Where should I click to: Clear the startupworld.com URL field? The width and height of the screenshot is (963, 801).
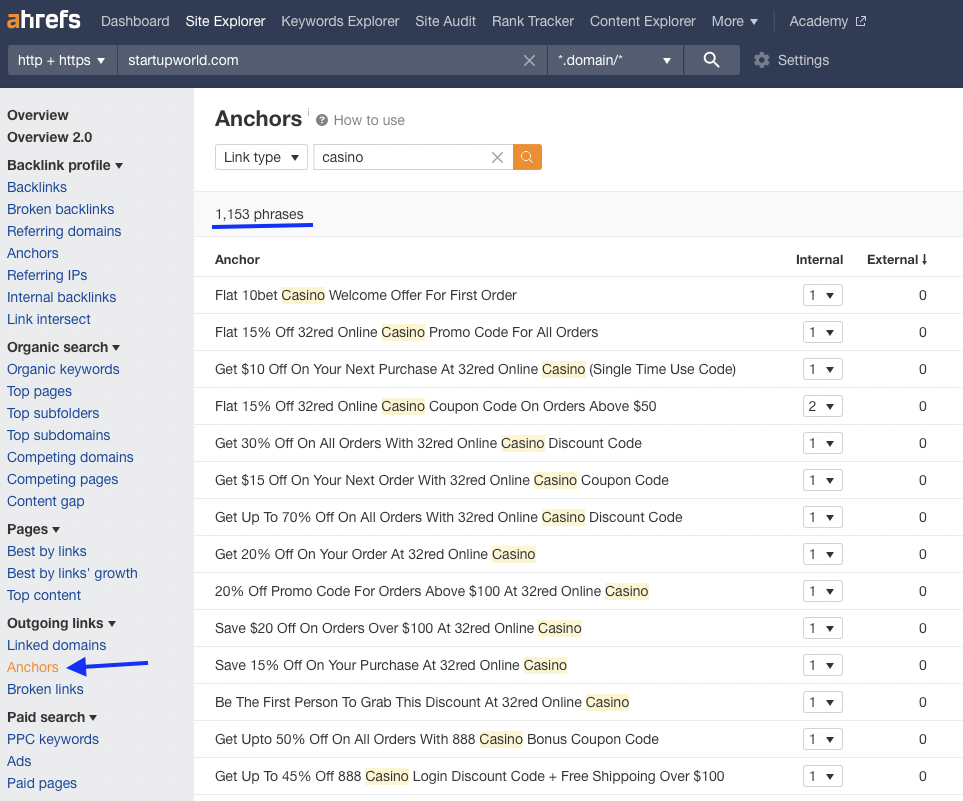pos(529,60)
